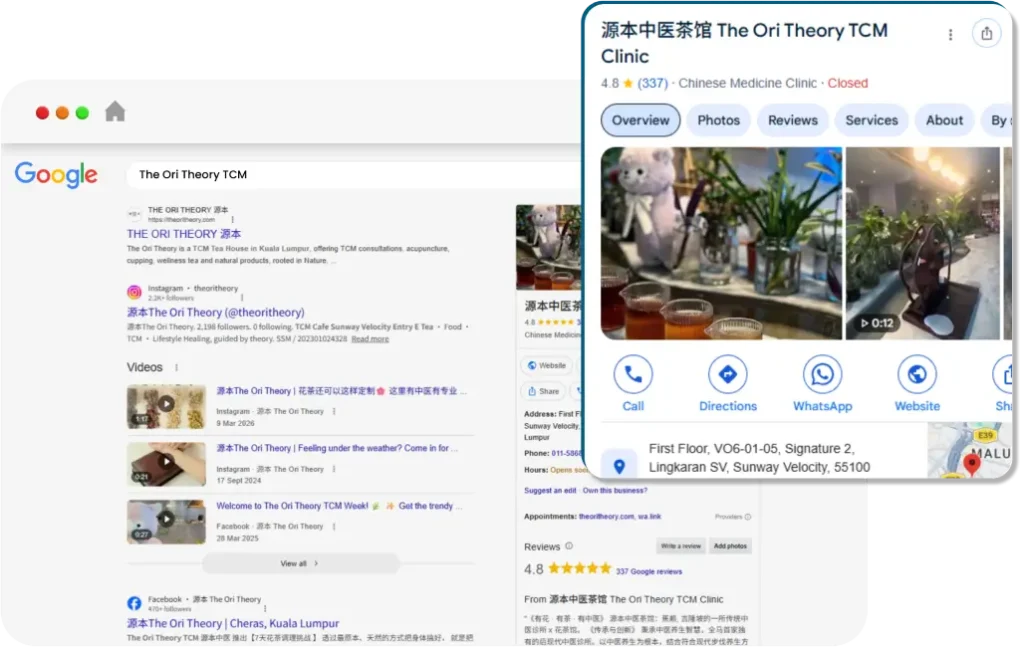Switch to the About tab
1024x647 pixels.
click(x=944, y=120)
